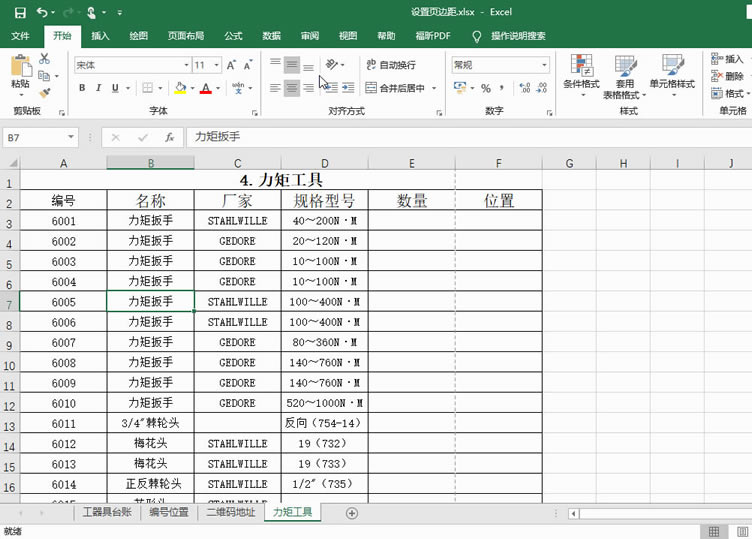Click the formula bar showing 力矩扳手
The width and height of the screenshot is (752, 539).
(x=468, y=137)
